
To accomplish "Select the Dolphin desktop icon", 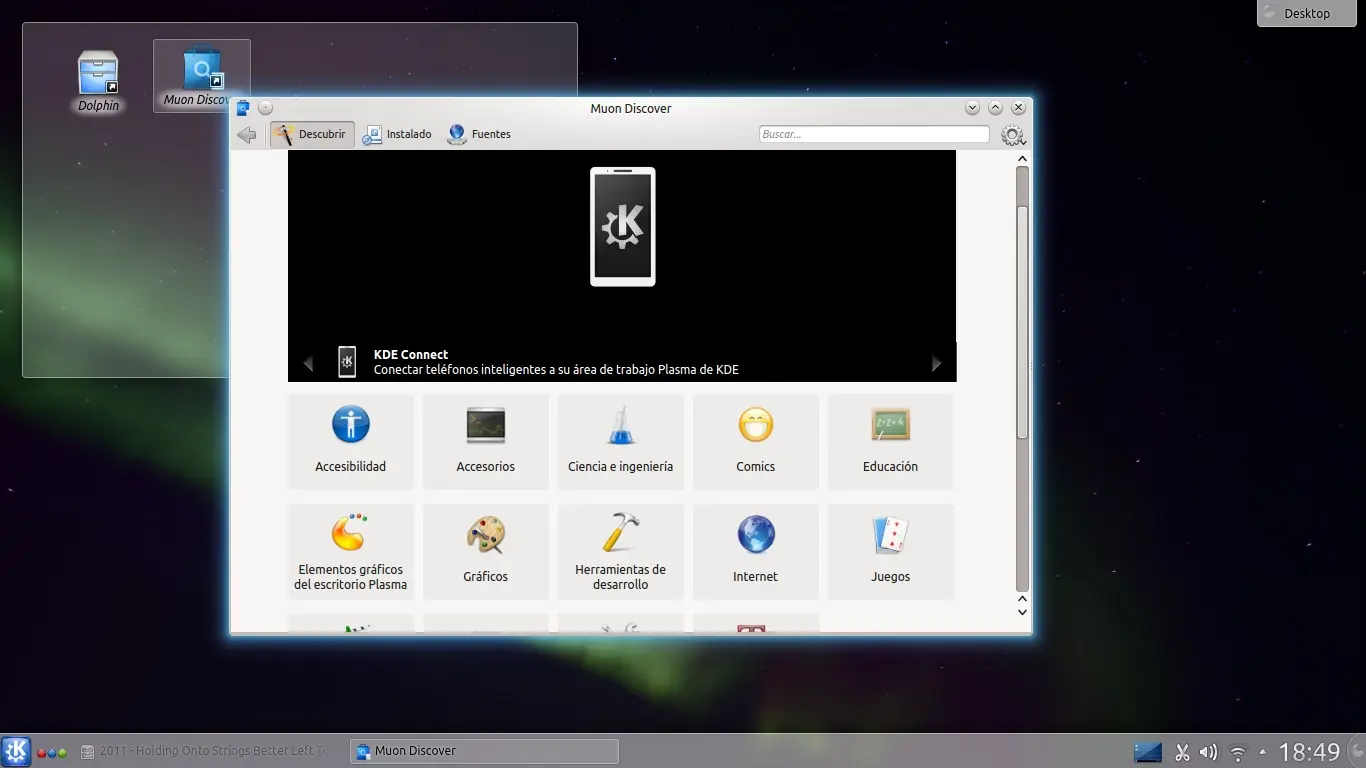I will tap(98, 81).
